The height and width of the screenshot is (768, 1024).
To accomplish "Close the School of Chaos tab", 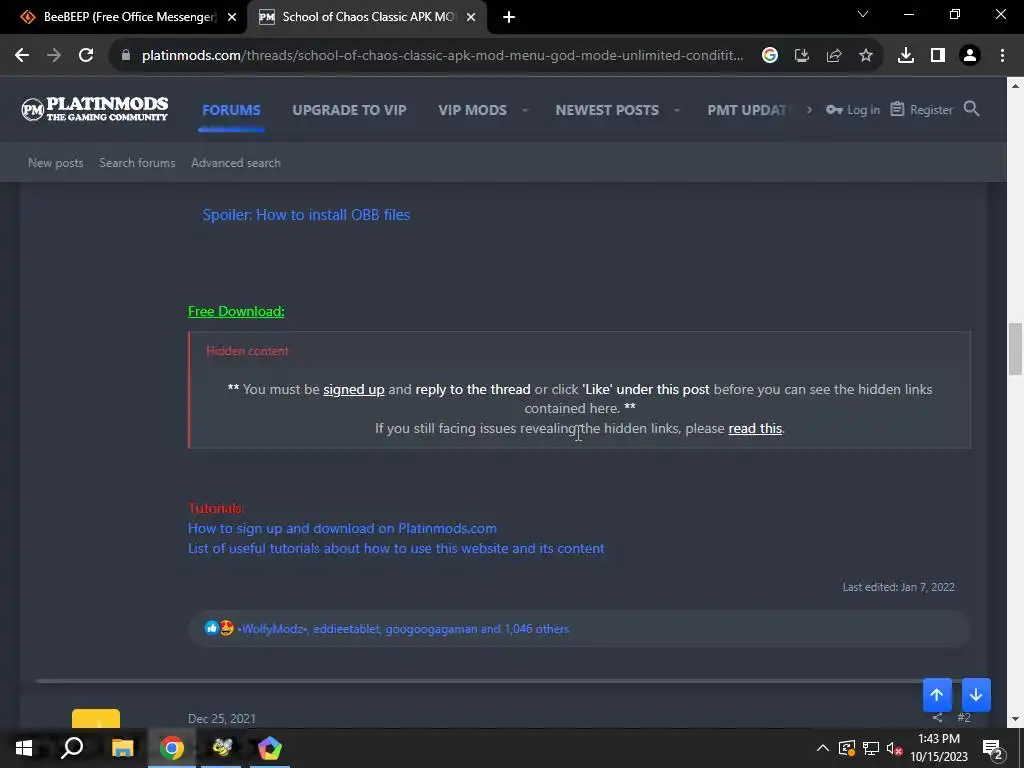I will coord(471,17).
